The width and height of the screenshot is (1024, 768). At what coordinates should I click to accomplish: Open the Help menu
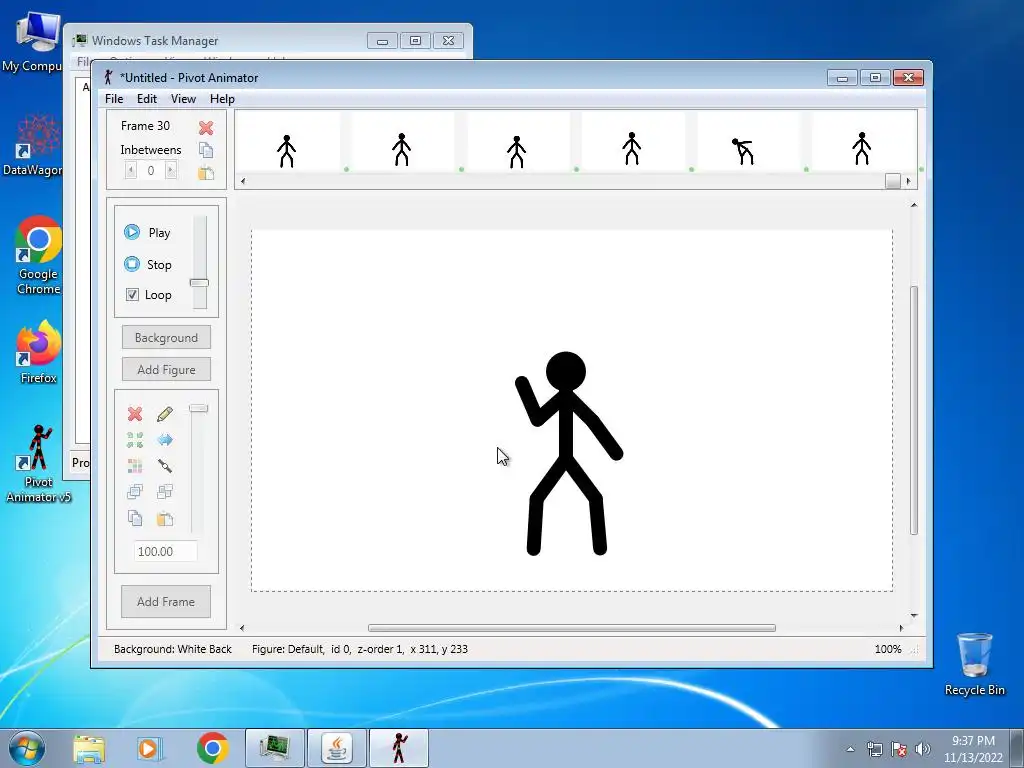(x=222, y=99)
